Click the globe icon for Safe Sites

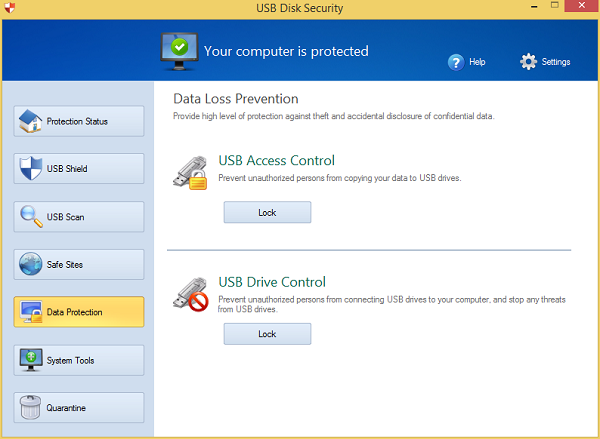[31, 264]
